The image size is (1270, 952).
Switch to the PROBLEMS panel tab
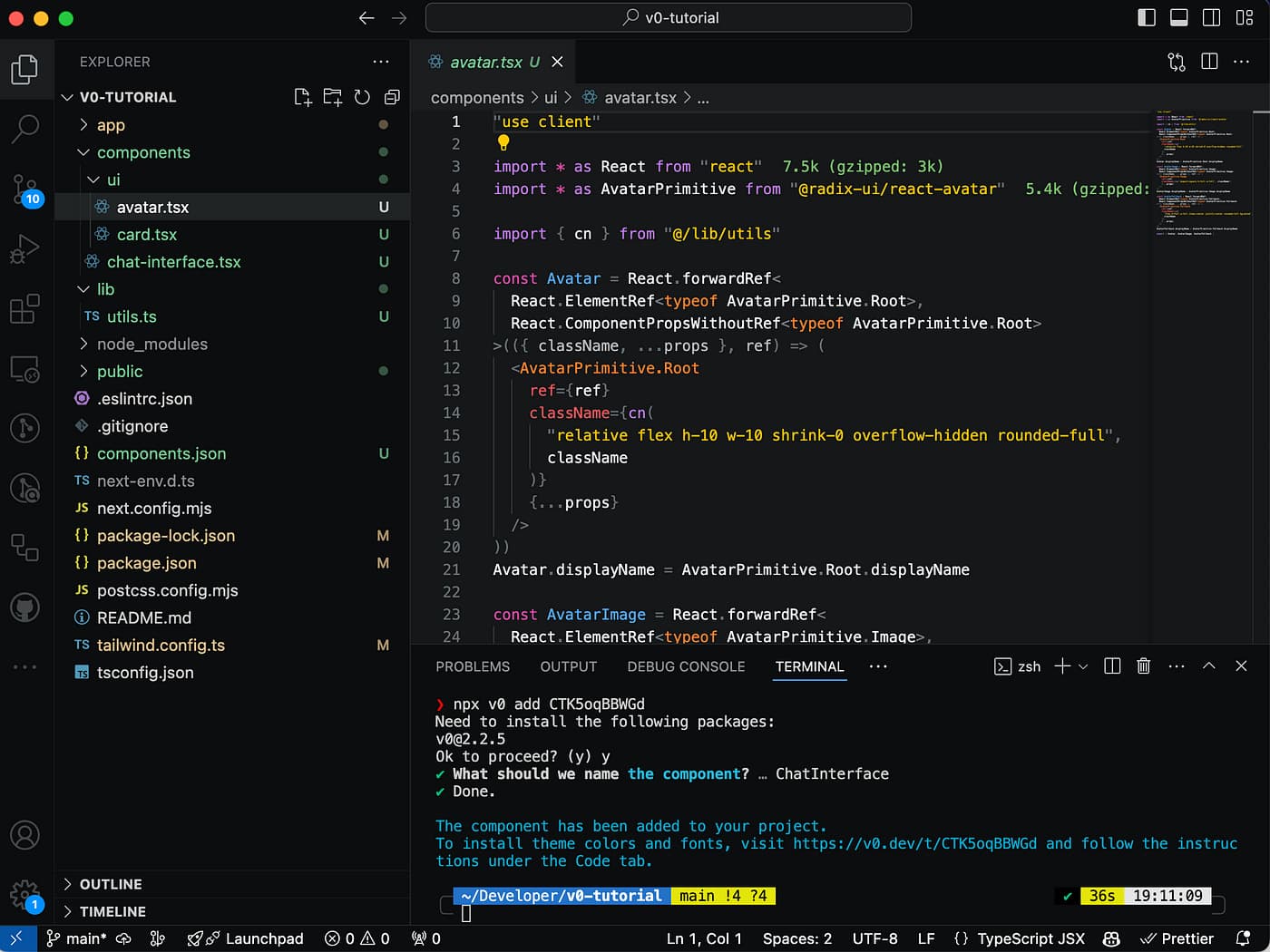(473, 666)
